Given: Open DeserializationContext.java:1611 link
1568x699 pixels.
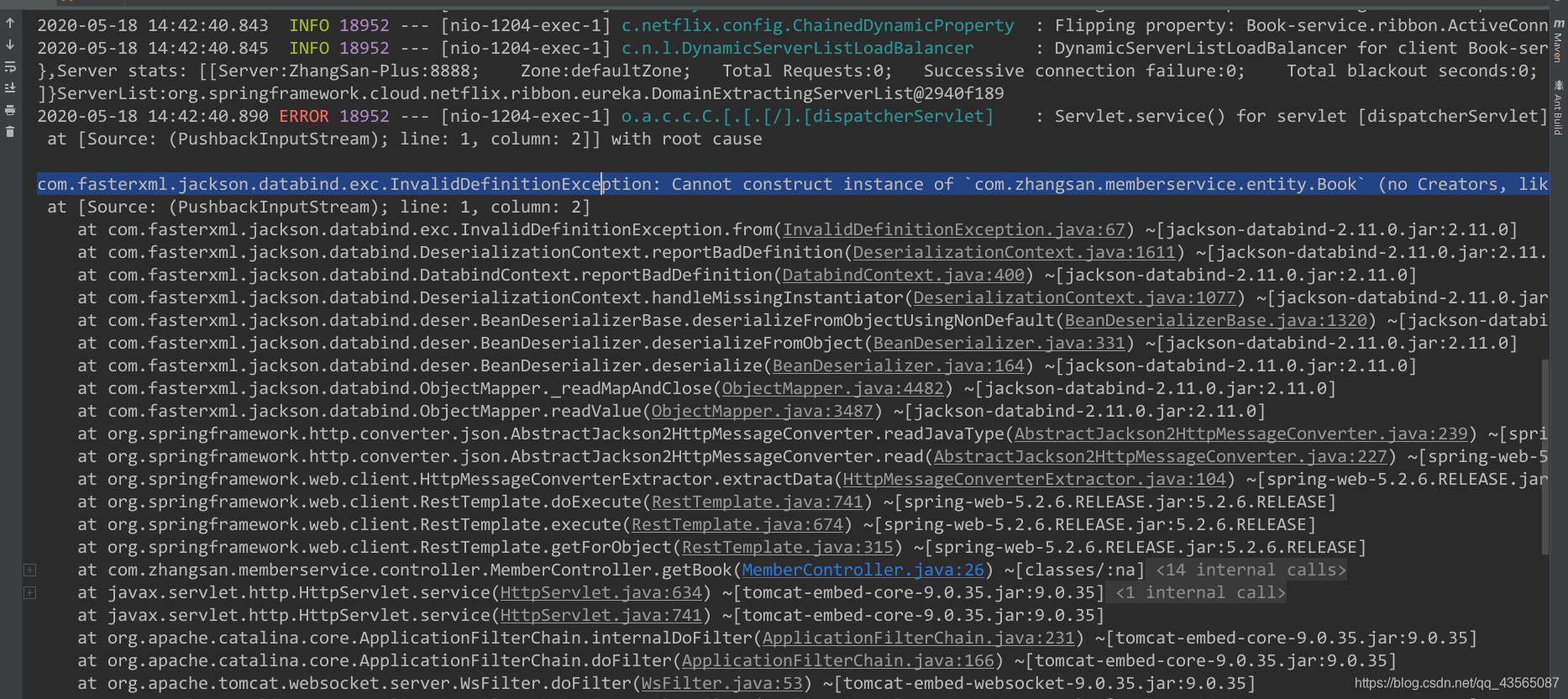Looking at the screenshot, I should click(1015, 252).
